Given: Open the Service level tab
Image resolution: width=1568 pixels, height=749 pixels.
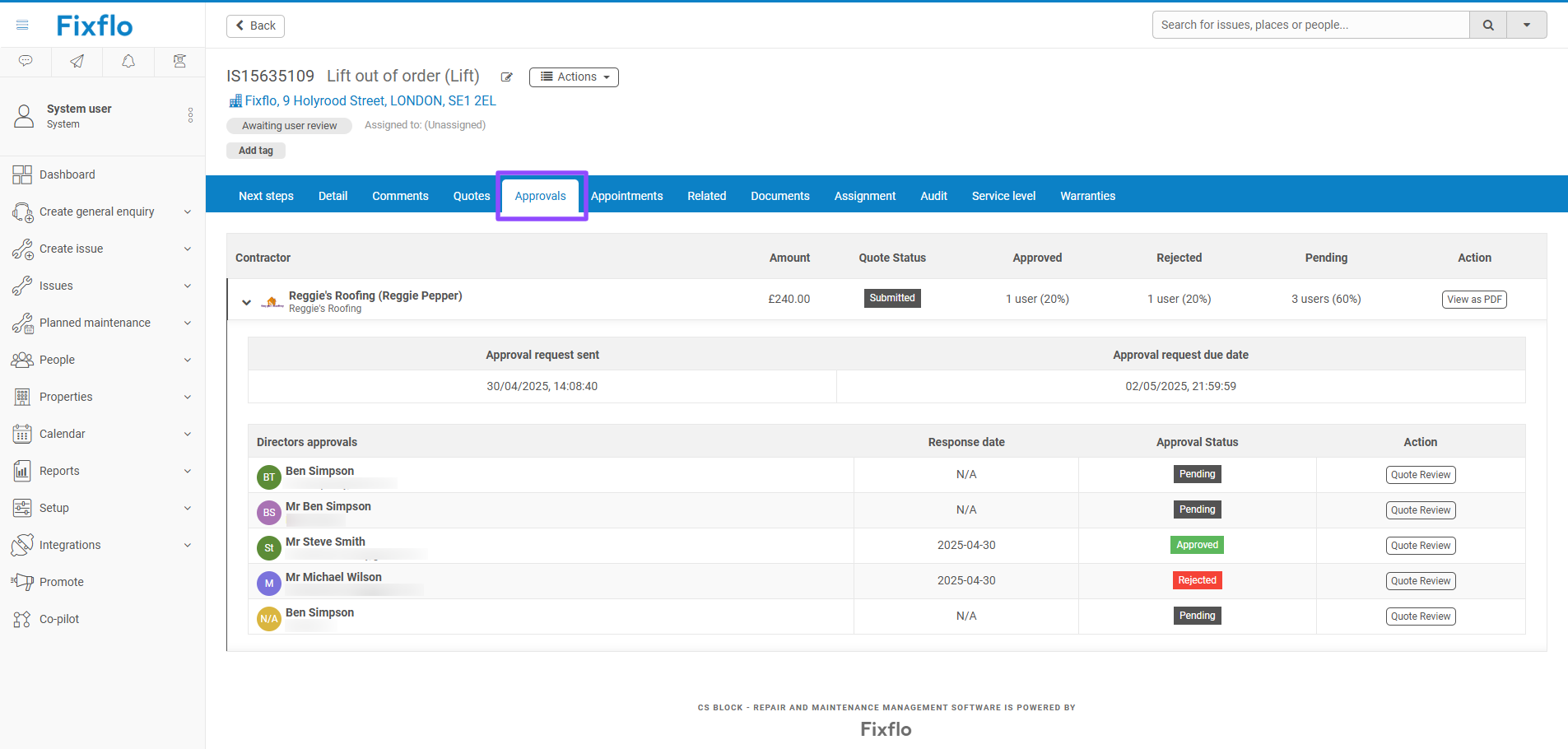Looking at the screenshot, I should [1003, 196].
